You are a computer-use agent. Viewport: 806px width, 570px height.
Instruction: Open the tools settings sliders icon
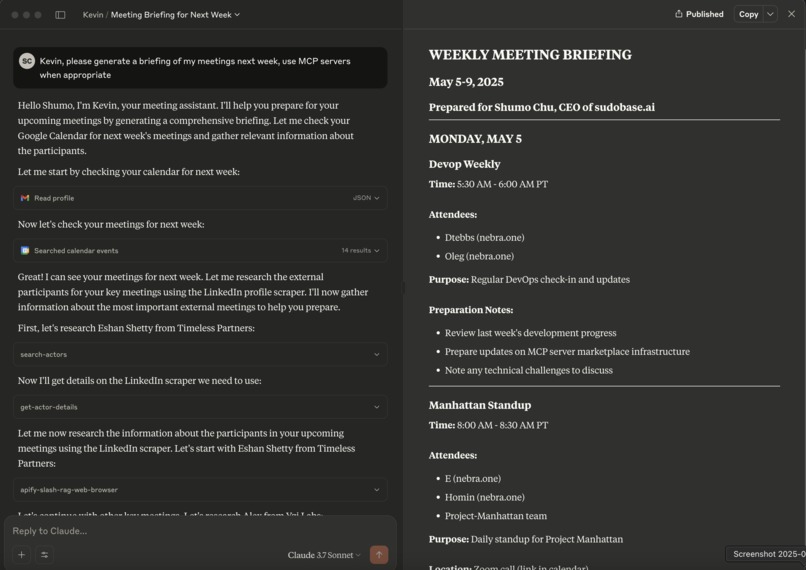[x=45, y=555]
